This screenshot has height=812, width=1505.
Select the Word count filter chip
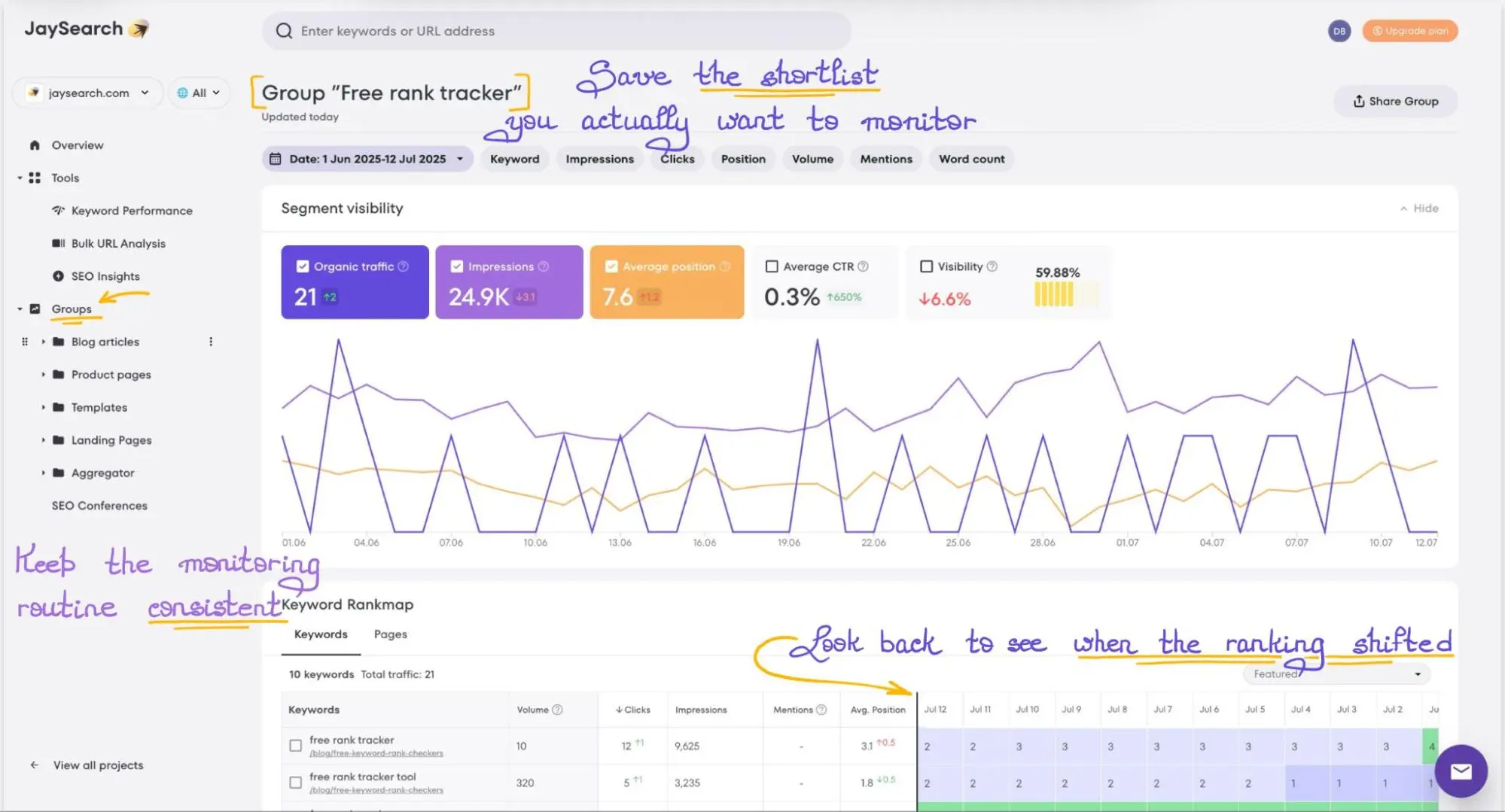pyautogui.click(x=971, y=159)
